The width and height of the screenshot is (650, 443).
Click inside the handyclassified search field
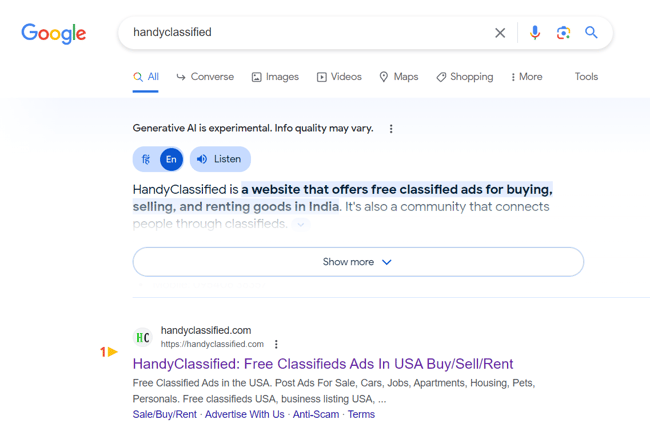pos(307,32)
